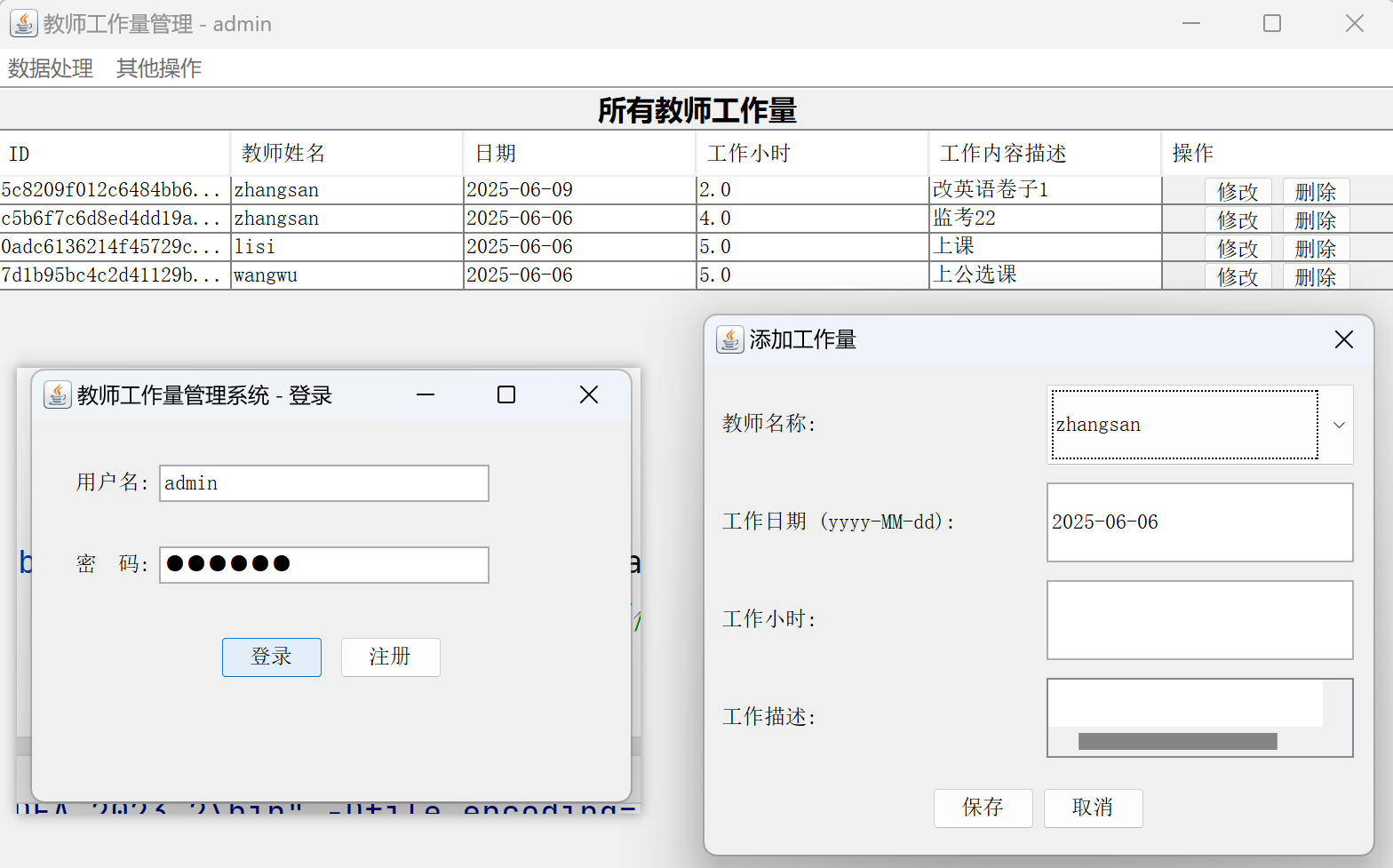This screenshot has width=1393, height=868.
Task: Select the 上公选课 description cell
Action: tap(1046, 275)
